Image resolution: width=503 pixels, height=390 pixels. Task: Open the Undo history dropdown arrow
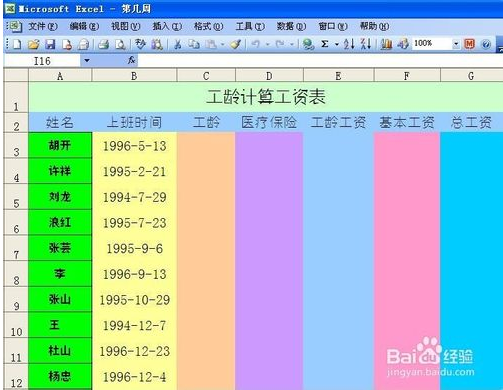[x=267, y=44]
